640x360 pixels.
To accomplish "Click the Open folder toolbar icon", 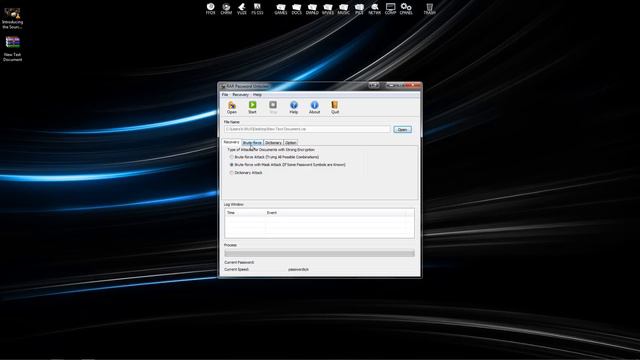I will click(x=232, y=107).
